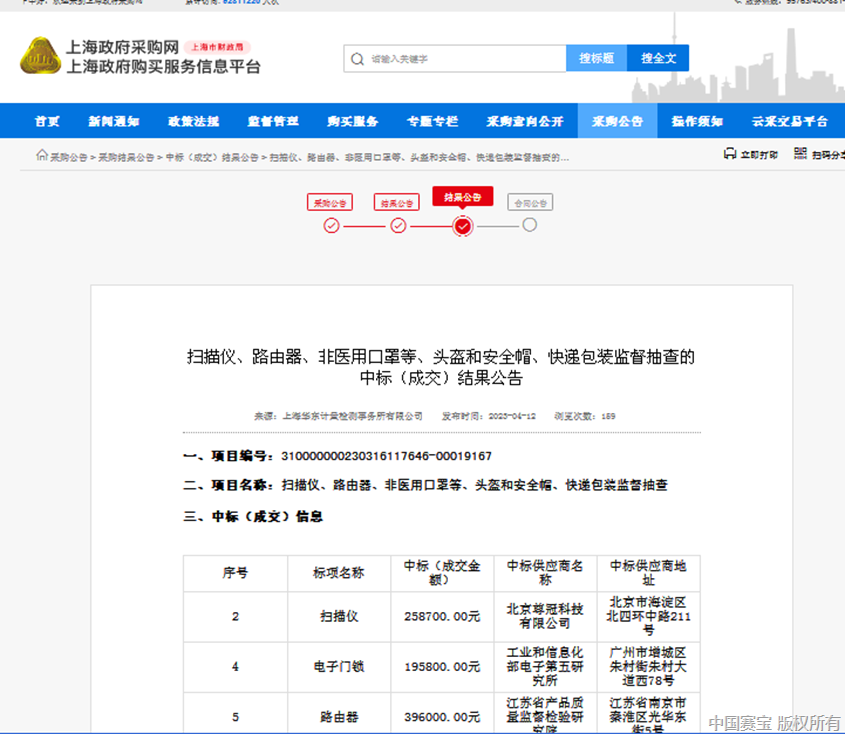Image resolution: width=845 pixels, height=734 pixels.
Task: Click the empty circle under 合同公告 step
Action: (529, 225)
